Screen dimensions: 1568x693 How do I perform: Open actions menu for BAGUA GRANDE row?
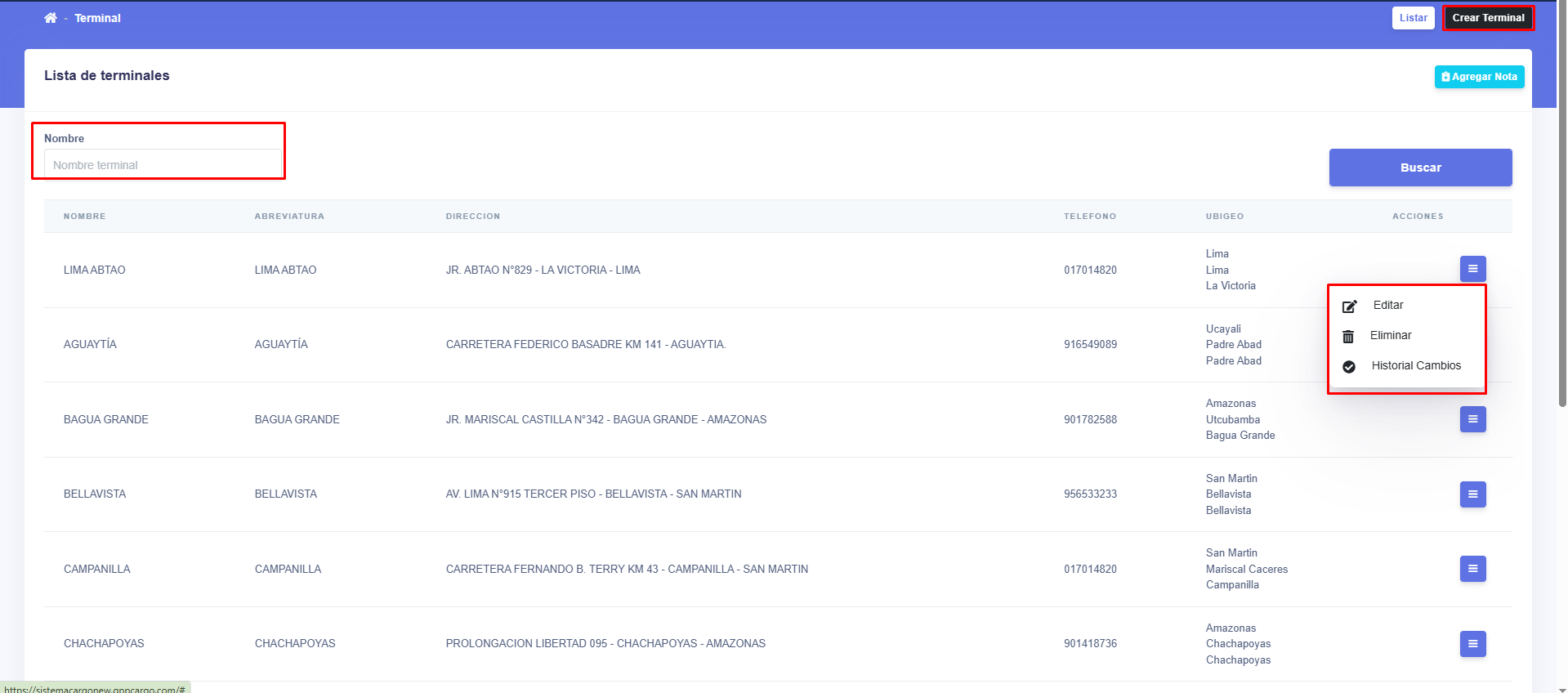1472,419
